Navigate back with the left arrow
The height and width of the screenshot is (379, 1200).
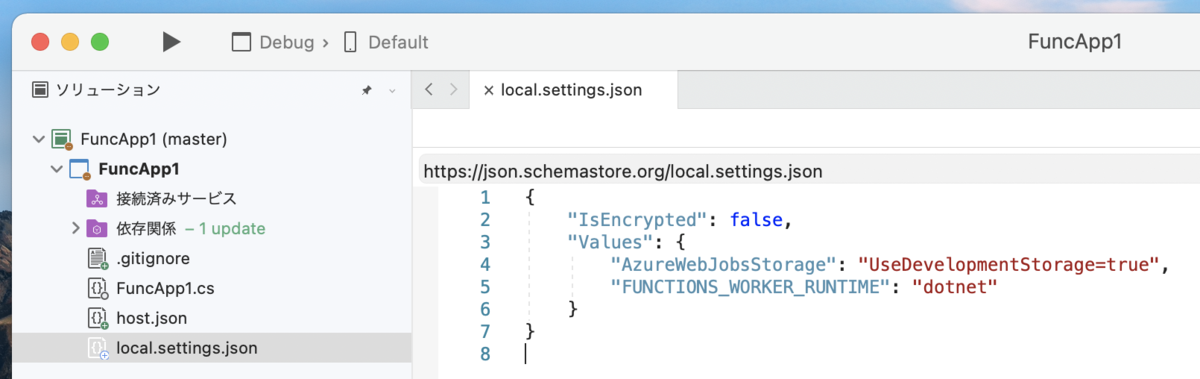429,90
